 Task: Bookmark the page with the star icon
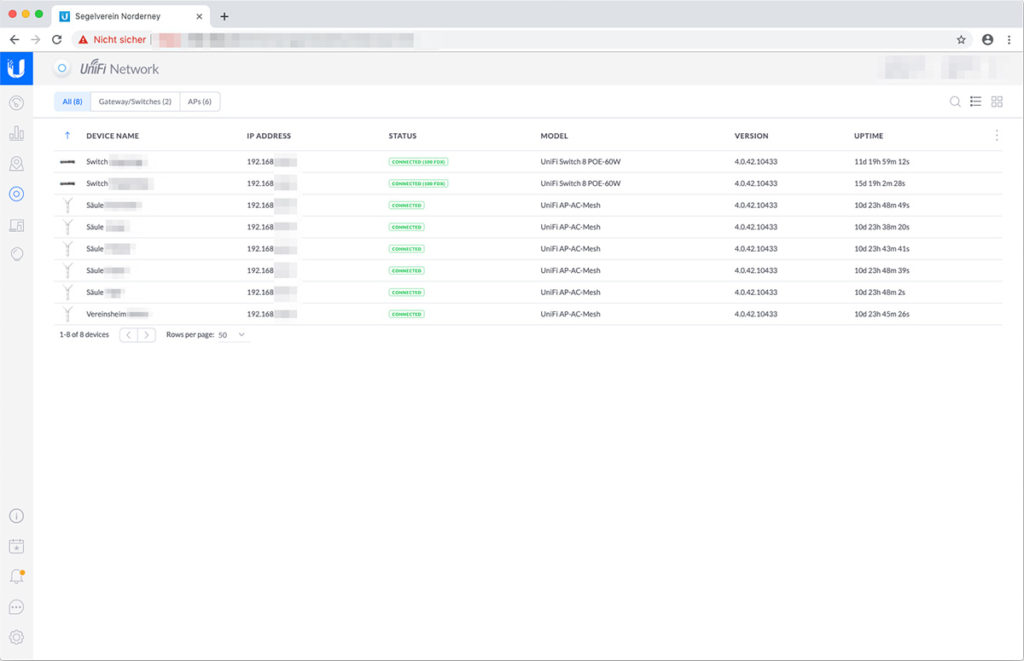tap(961, 40)
